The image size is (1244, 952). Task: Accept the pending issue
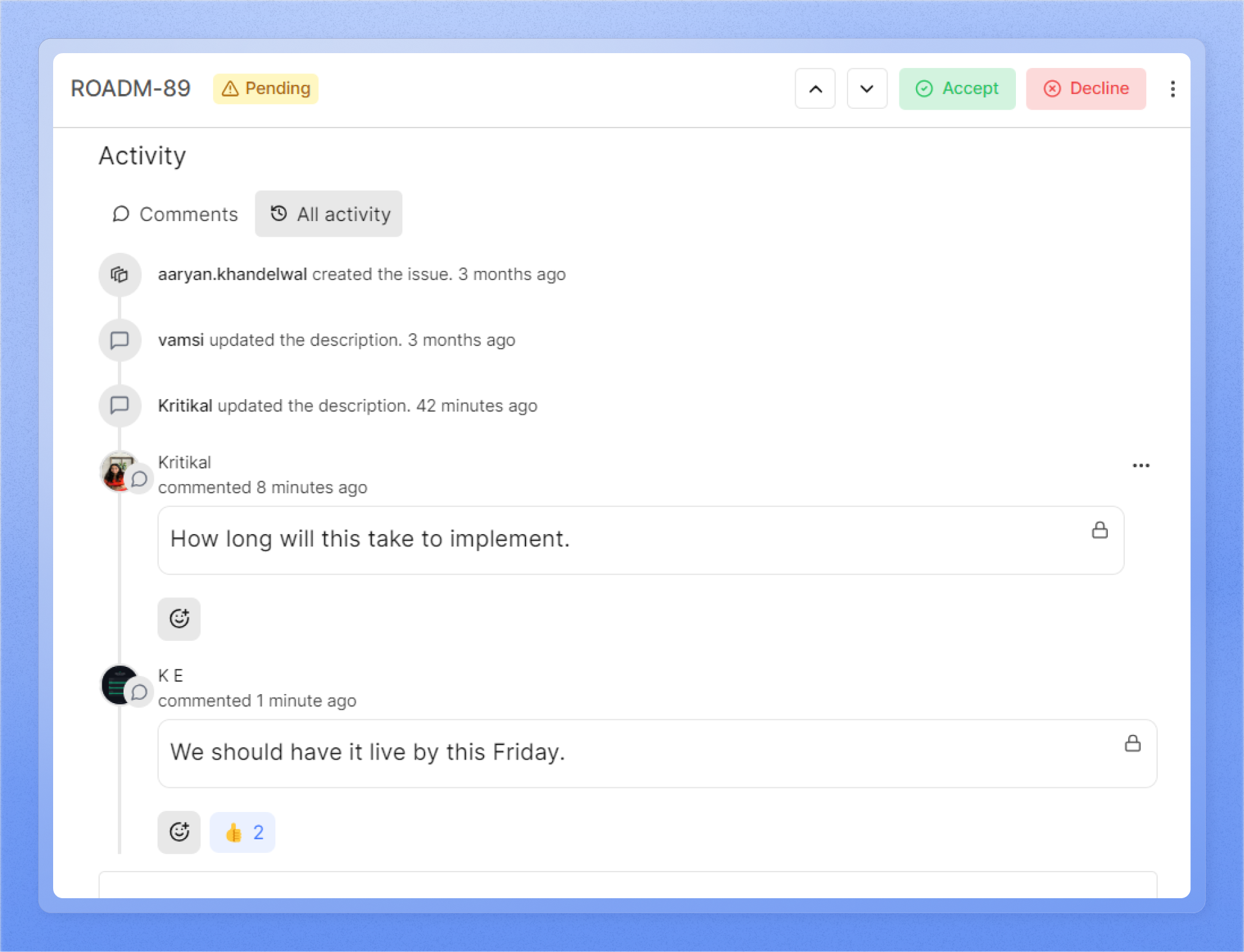pos(956,89)
